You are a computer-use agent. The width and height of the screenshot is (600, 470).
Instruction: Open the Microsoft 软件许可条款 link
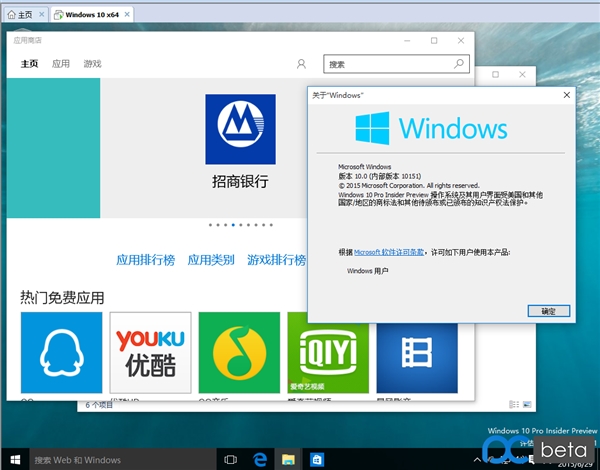[x=389, y=253]
